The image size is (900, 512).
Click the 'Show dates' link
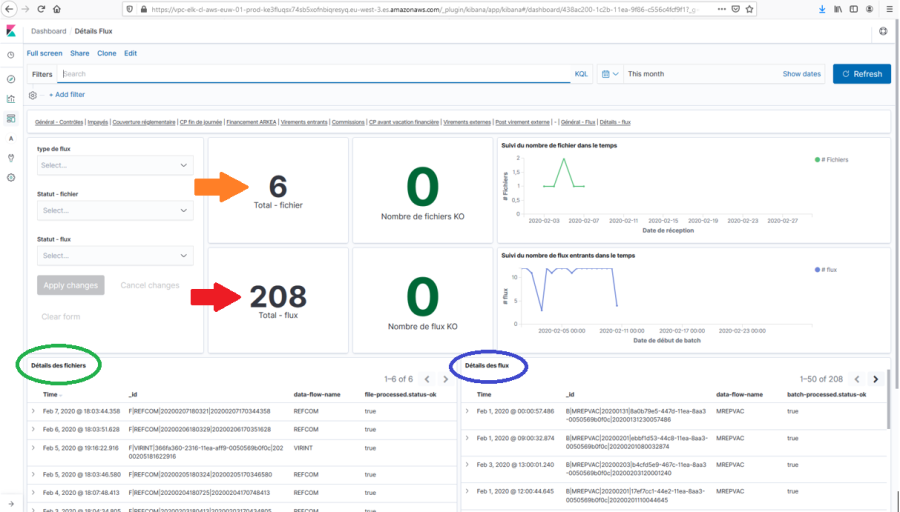[801, 74]
